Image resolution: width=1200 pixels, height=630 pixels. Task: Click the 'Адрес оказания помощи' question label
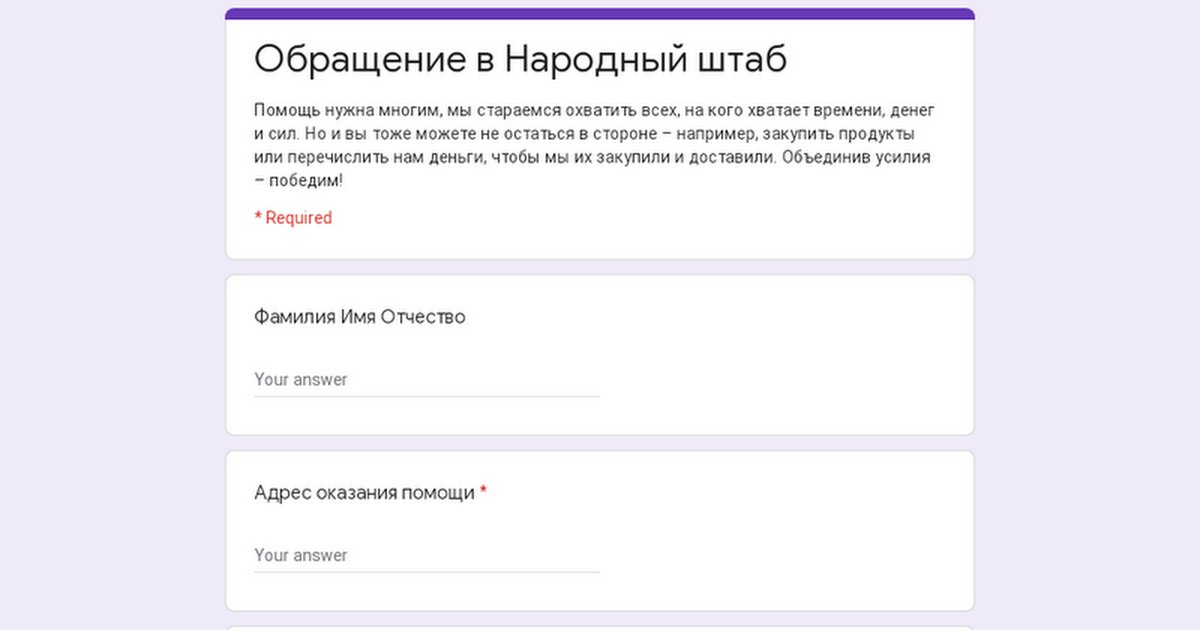(371, 493)
